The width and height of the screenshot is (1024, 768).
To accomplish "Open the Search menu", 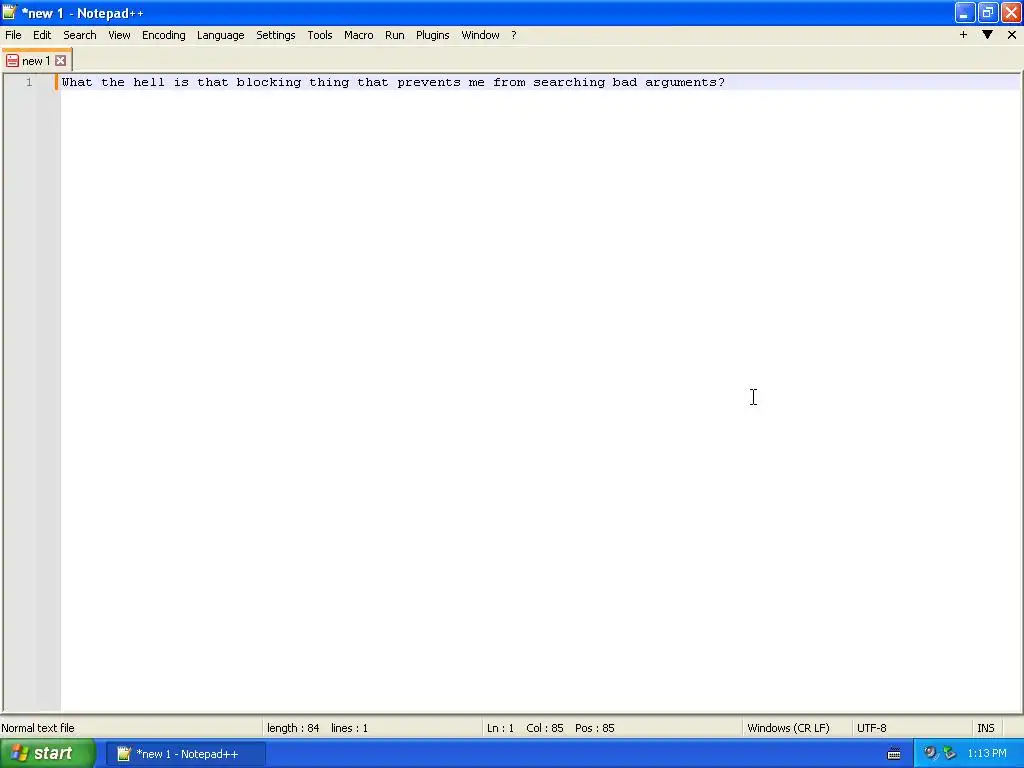I will coord(80,35).
